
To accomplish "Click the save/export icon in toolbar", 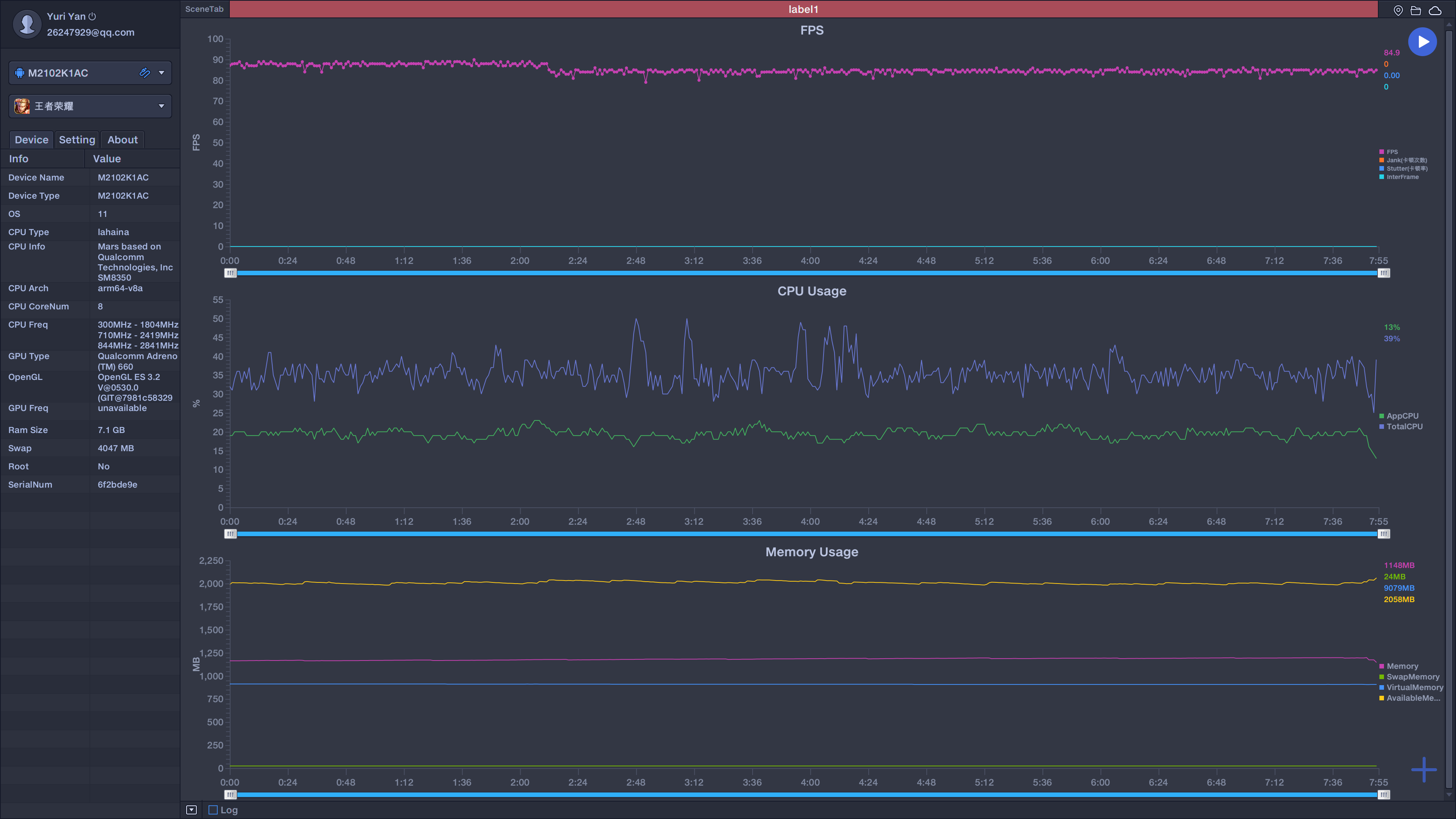I will coord(1415,10).
